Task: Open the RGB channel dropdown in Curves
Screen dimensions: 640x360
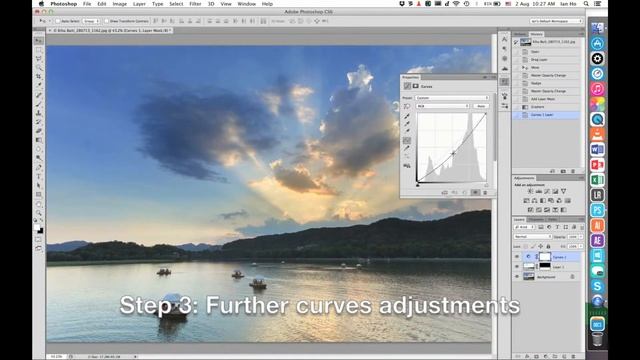Action: (x=442, y=106)
